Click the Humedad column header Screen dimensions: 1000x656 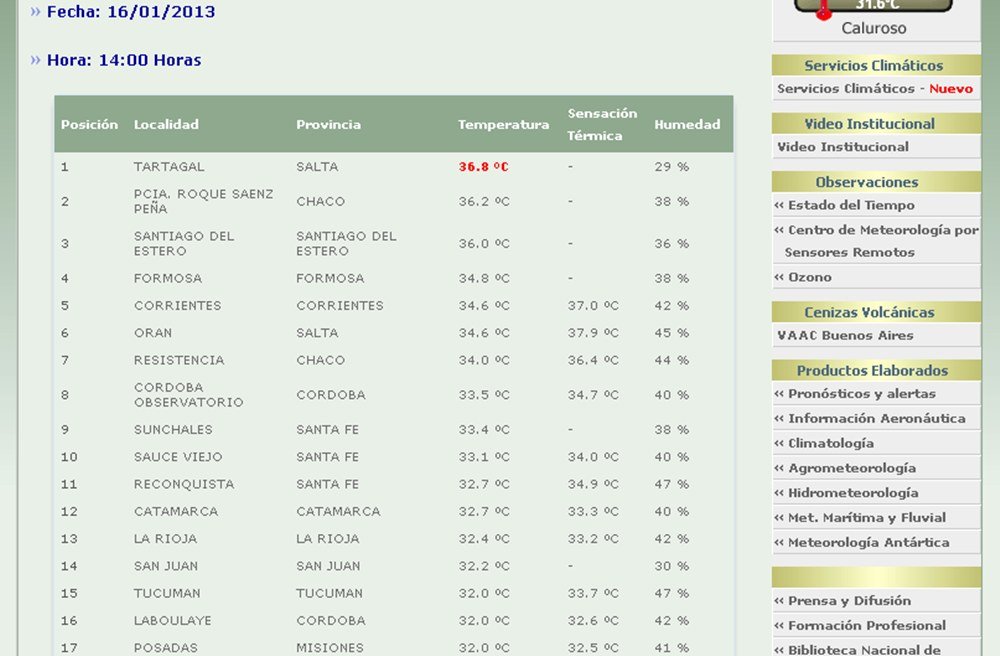pyautogui.click(x=687, y=125)
